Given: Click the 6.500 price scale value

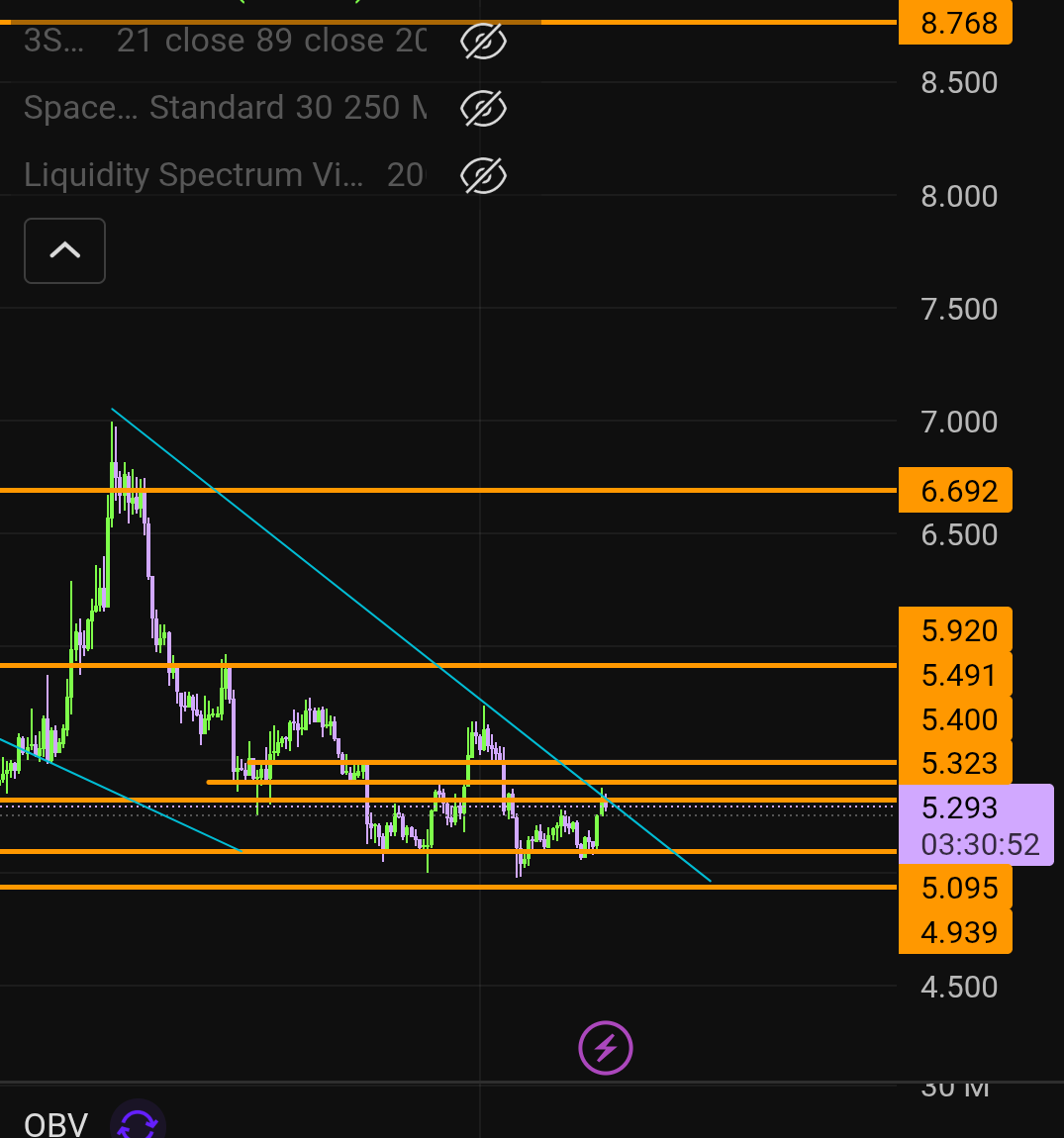Looking at the screenshot, I should pos(959,535).
